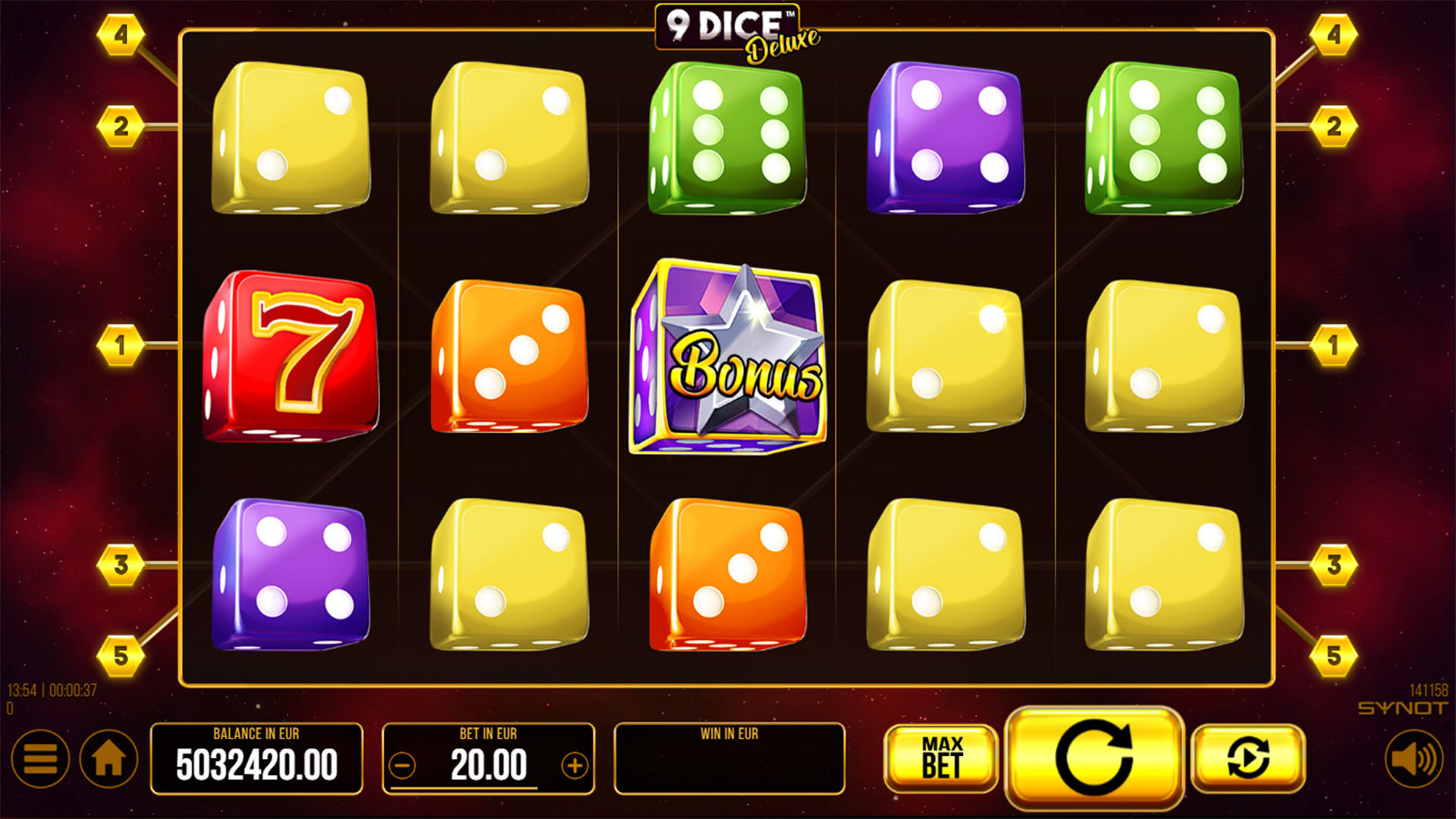Go to the home lobby icon

(108, 758)
